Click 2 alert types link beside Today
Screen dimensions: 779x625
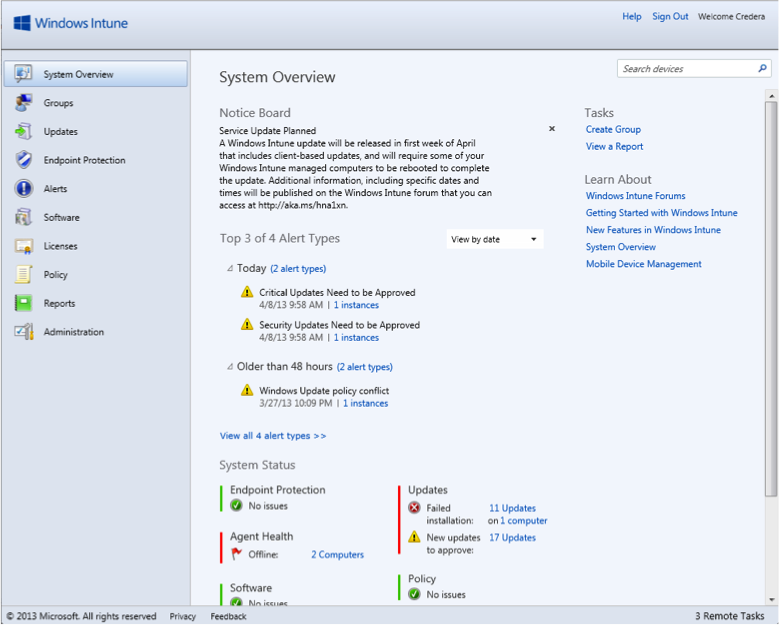coord(298,269)
